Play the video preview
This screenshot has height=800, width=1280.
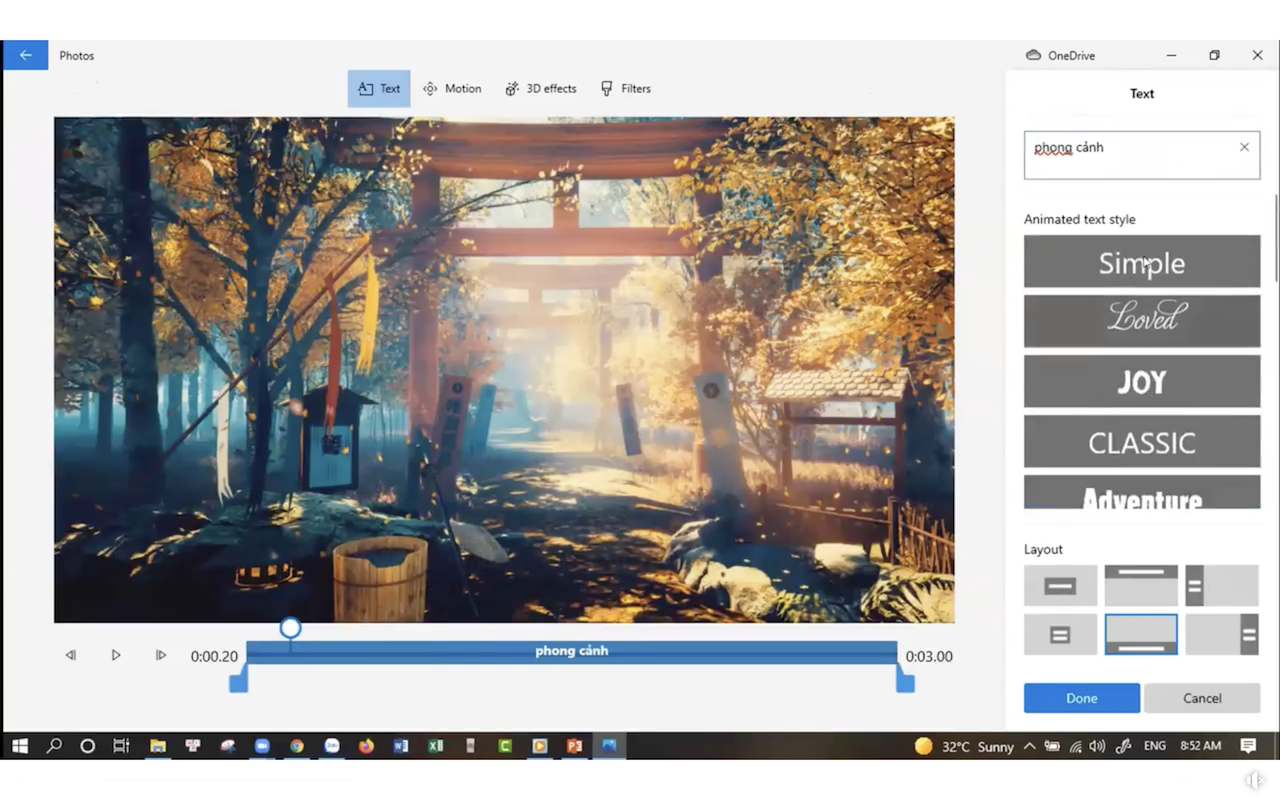click(116, 655)
